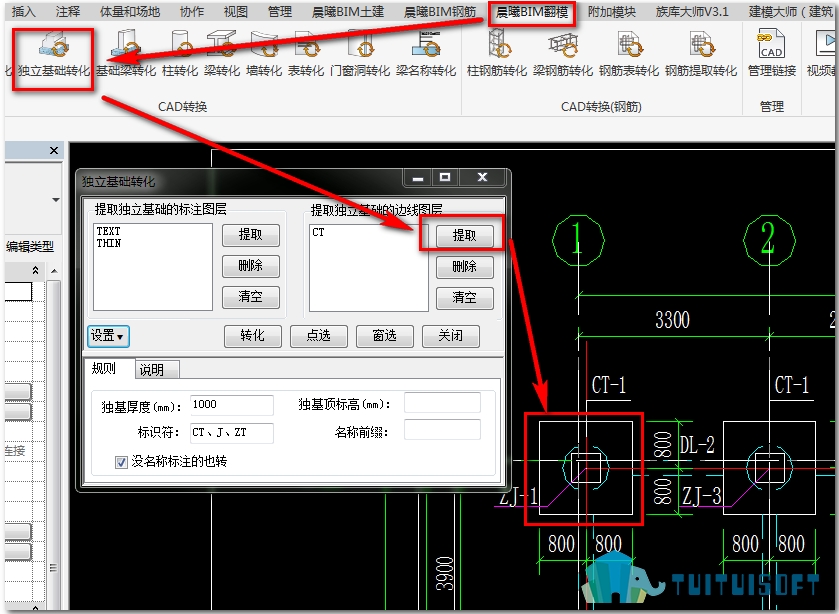Open the 钢筋提取转化 tool
This screenshot has height=614, width=839.
click(x=701, y=55)
